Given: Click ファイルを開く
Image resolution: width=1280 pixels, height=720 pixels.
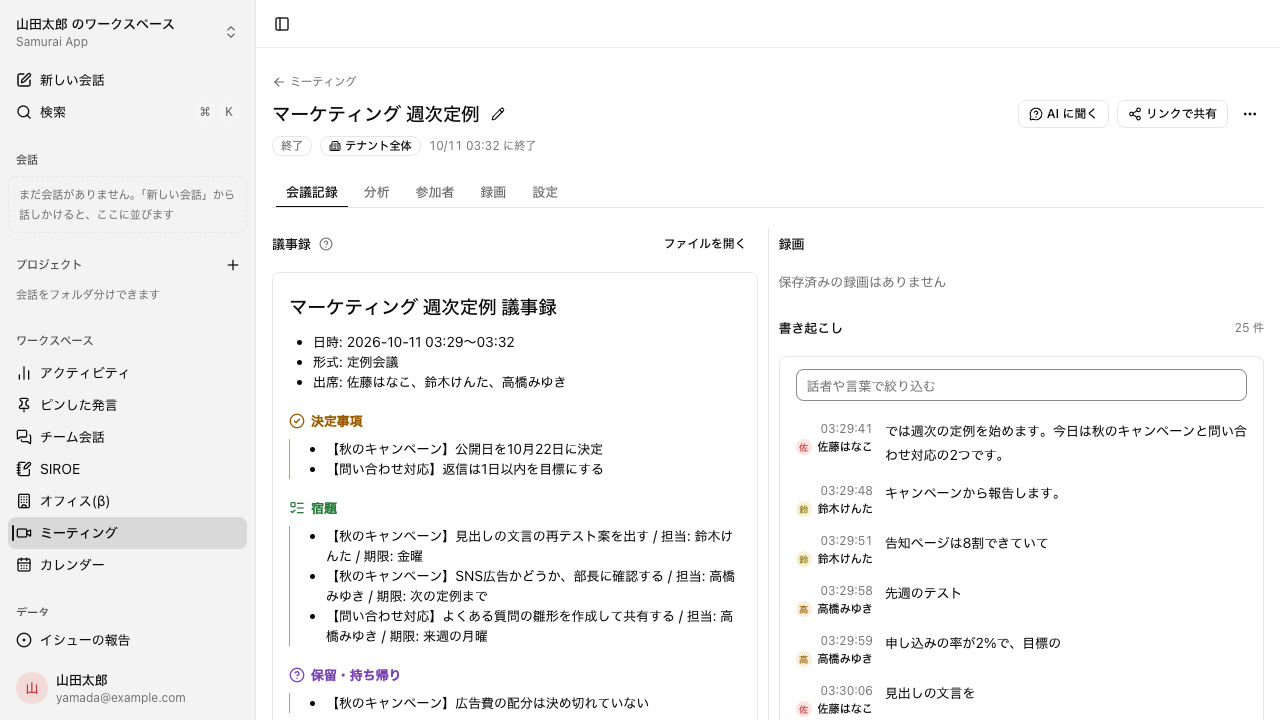Looking at the screenshot, I should pos(705,244).
